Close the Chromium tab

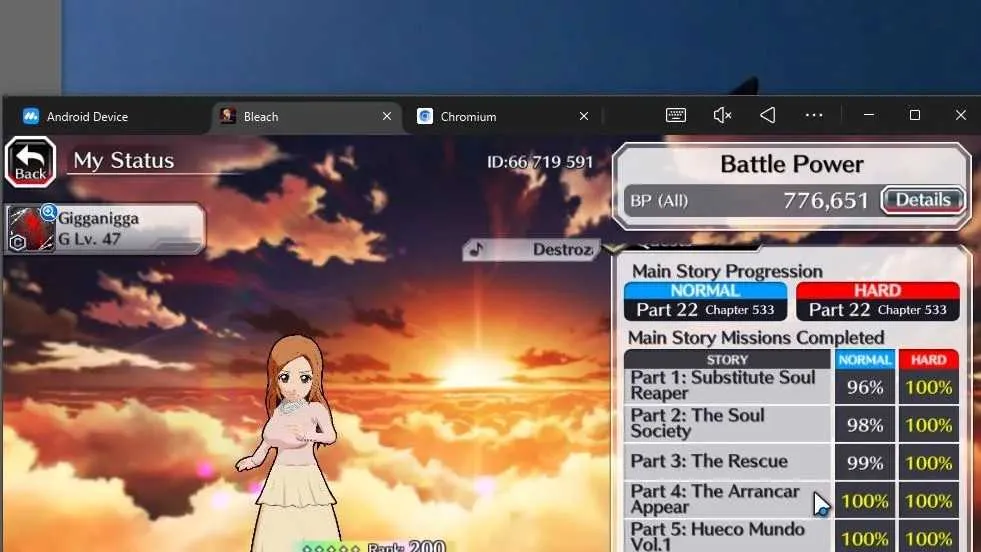coord(584,116)
